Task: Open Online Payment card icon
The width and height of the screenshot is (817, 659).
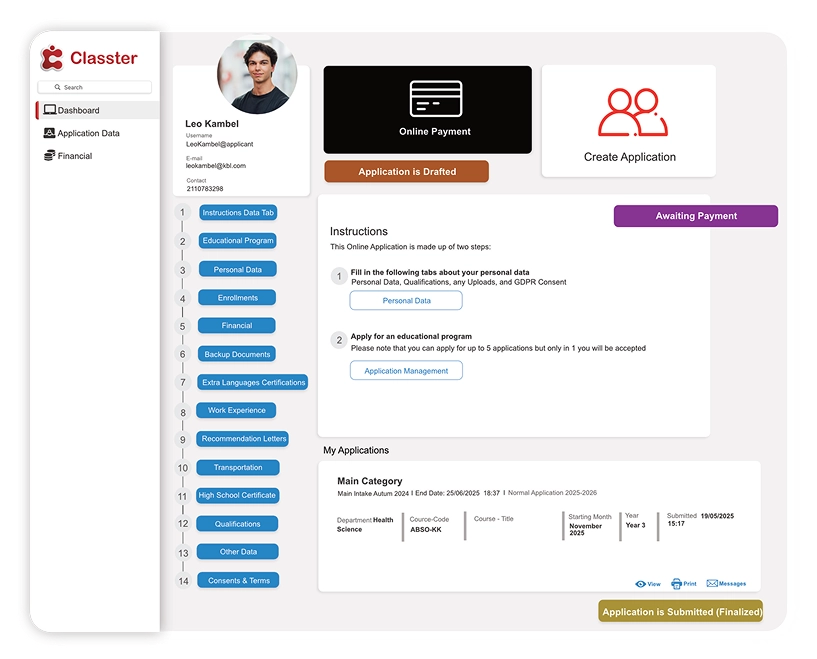Action: [x=435, y=99]
